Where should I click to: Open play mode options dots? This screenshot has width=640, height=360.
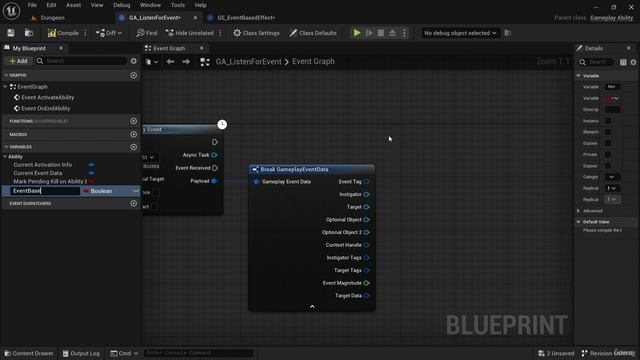[x=404, y=33]
